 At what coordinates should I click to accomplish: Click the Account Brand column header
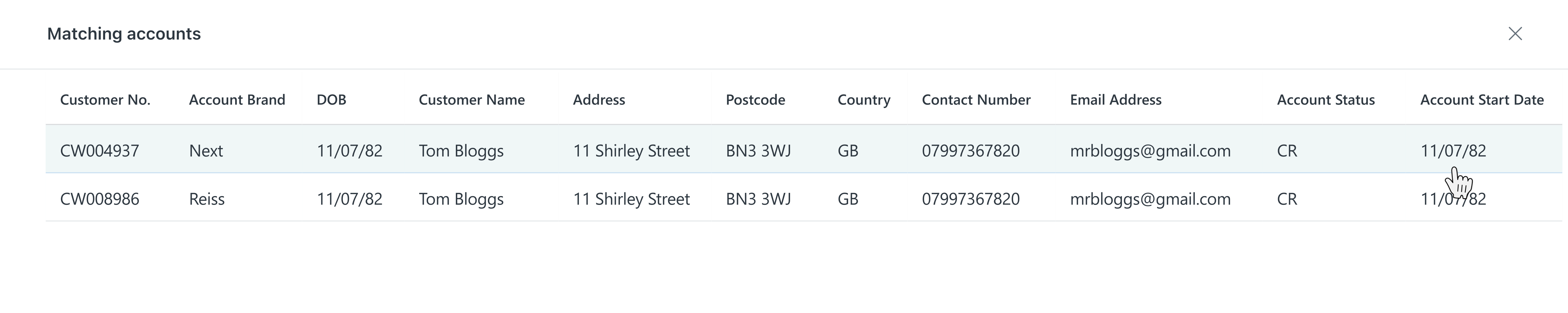click(x=237, y=100)
